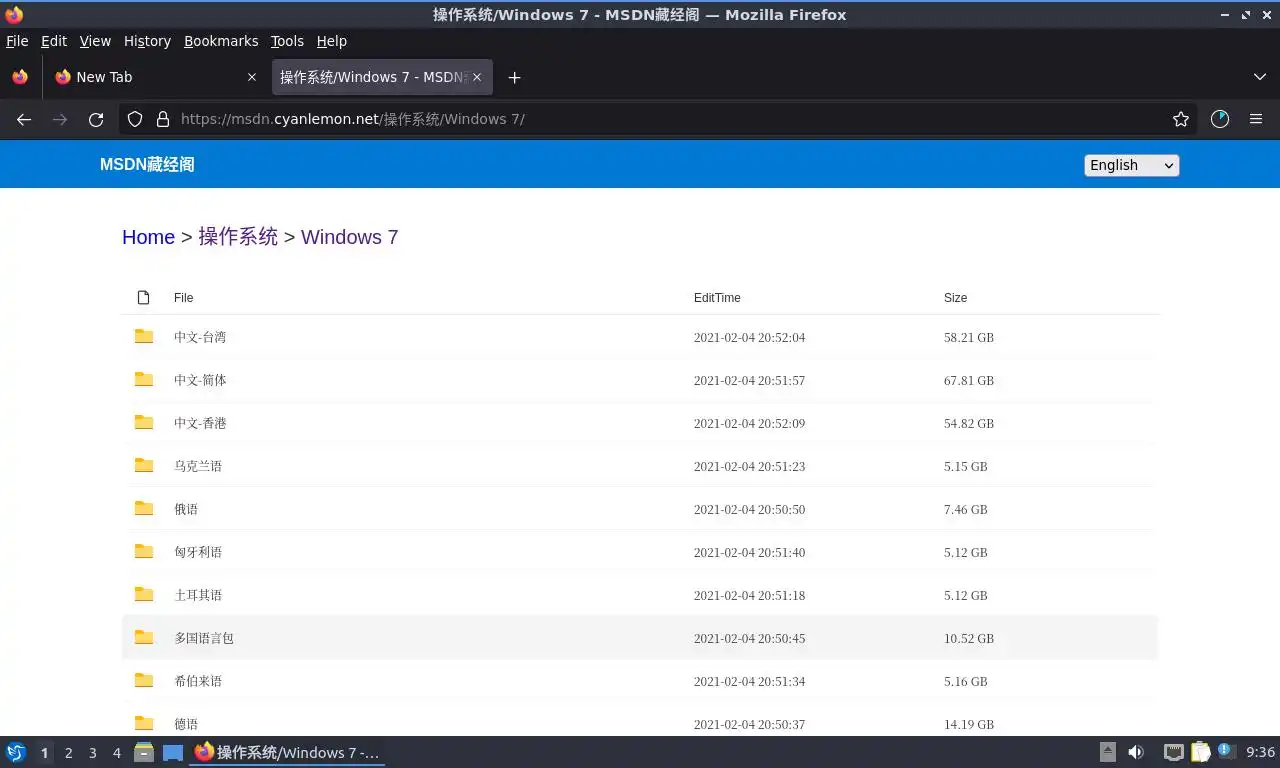Click folder icon for 土耳其语

[144, 594]
